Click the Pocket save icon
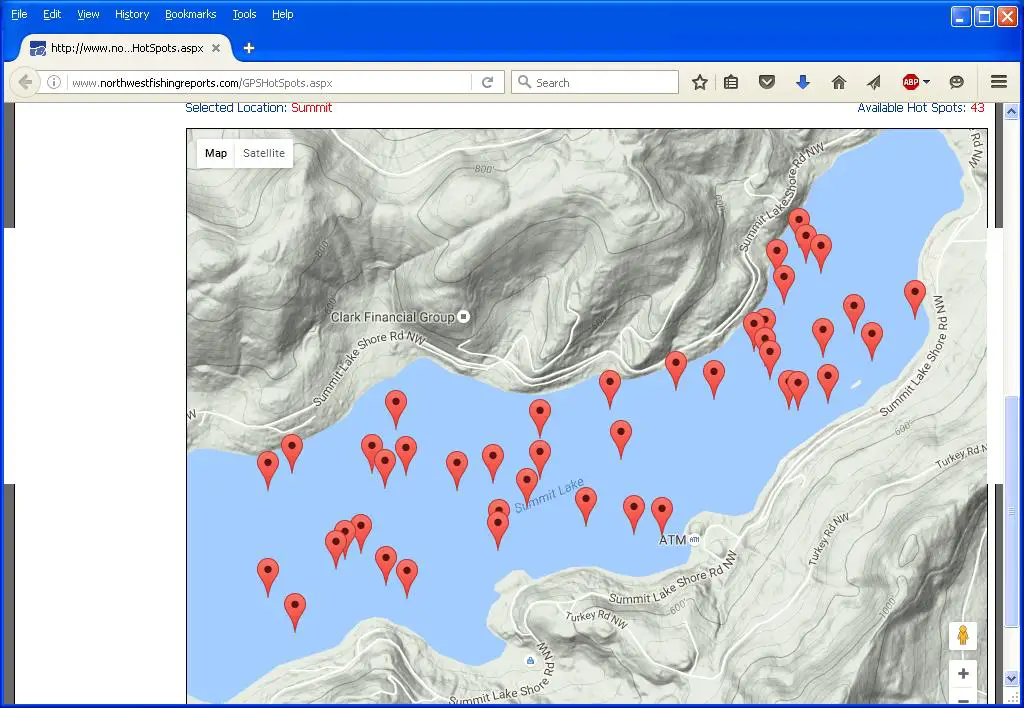This screenshot has height=708, width=1024. click(767, 83)
